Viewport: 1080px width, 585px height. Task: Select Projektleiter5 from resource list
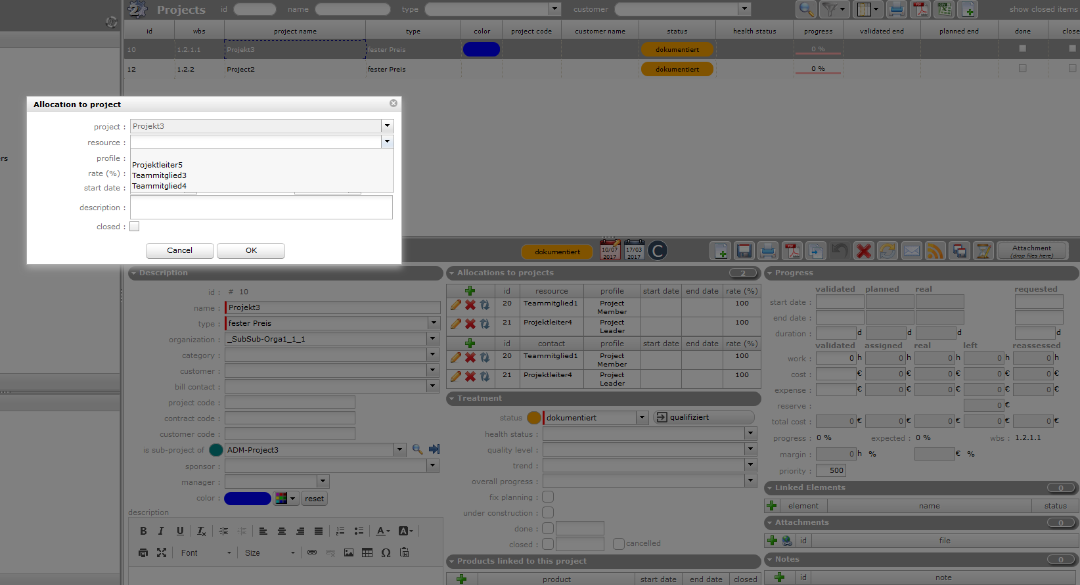point(157,165)
